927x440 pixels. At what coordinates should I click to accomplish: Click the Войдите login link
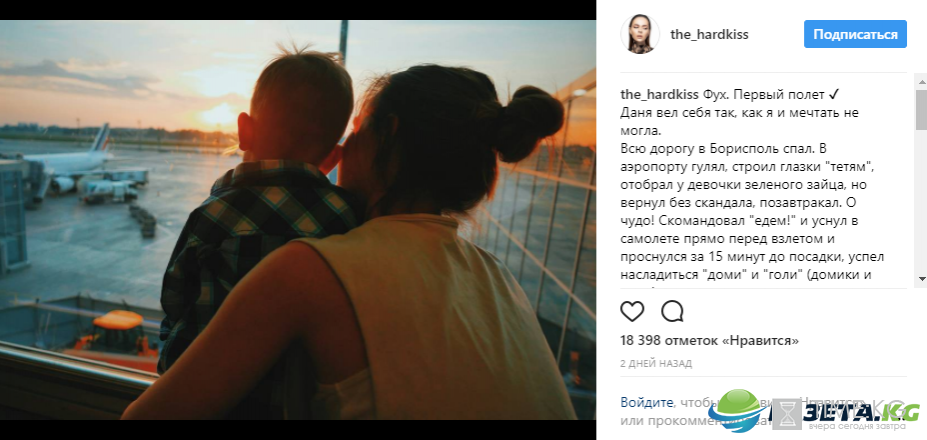click(x=646, y=403)
